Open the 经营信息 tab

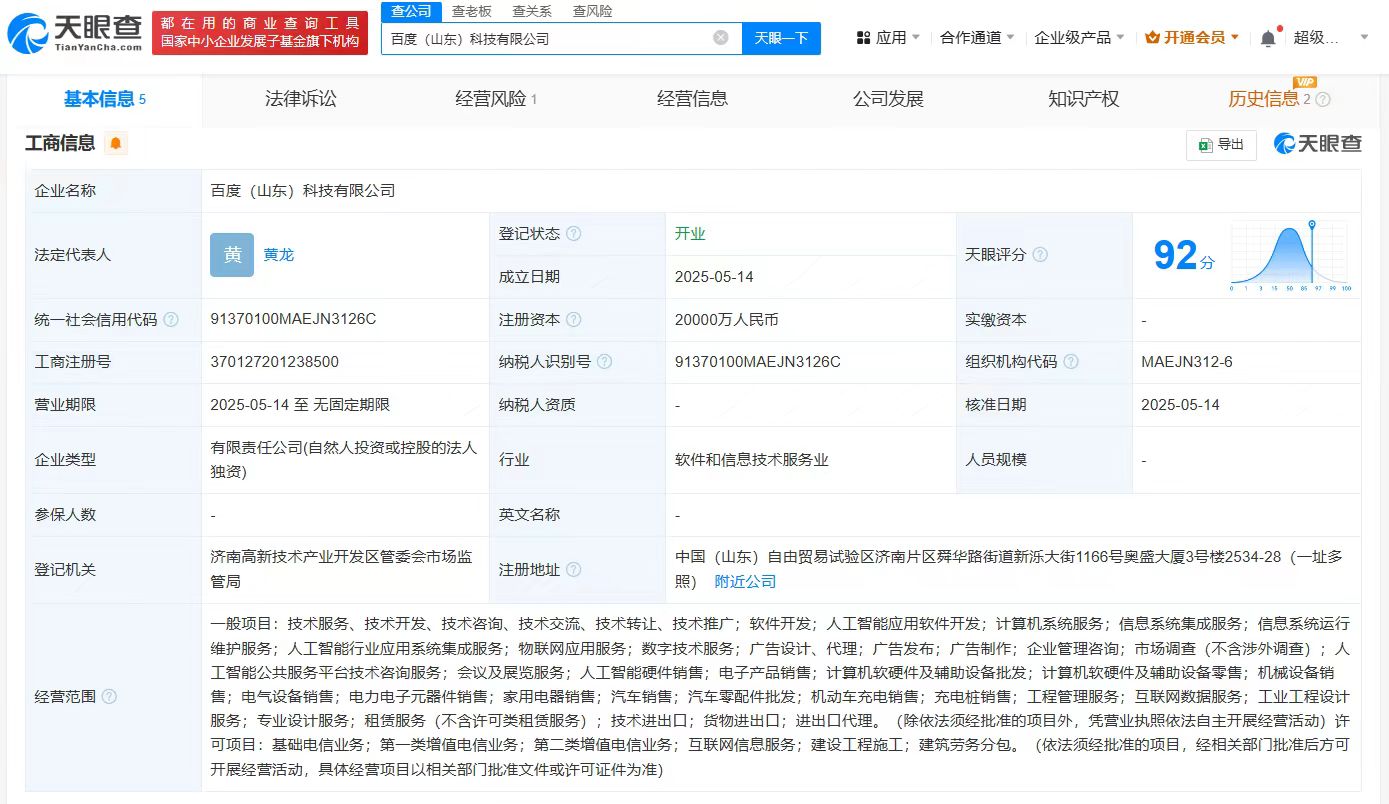(x=692, y=99)
